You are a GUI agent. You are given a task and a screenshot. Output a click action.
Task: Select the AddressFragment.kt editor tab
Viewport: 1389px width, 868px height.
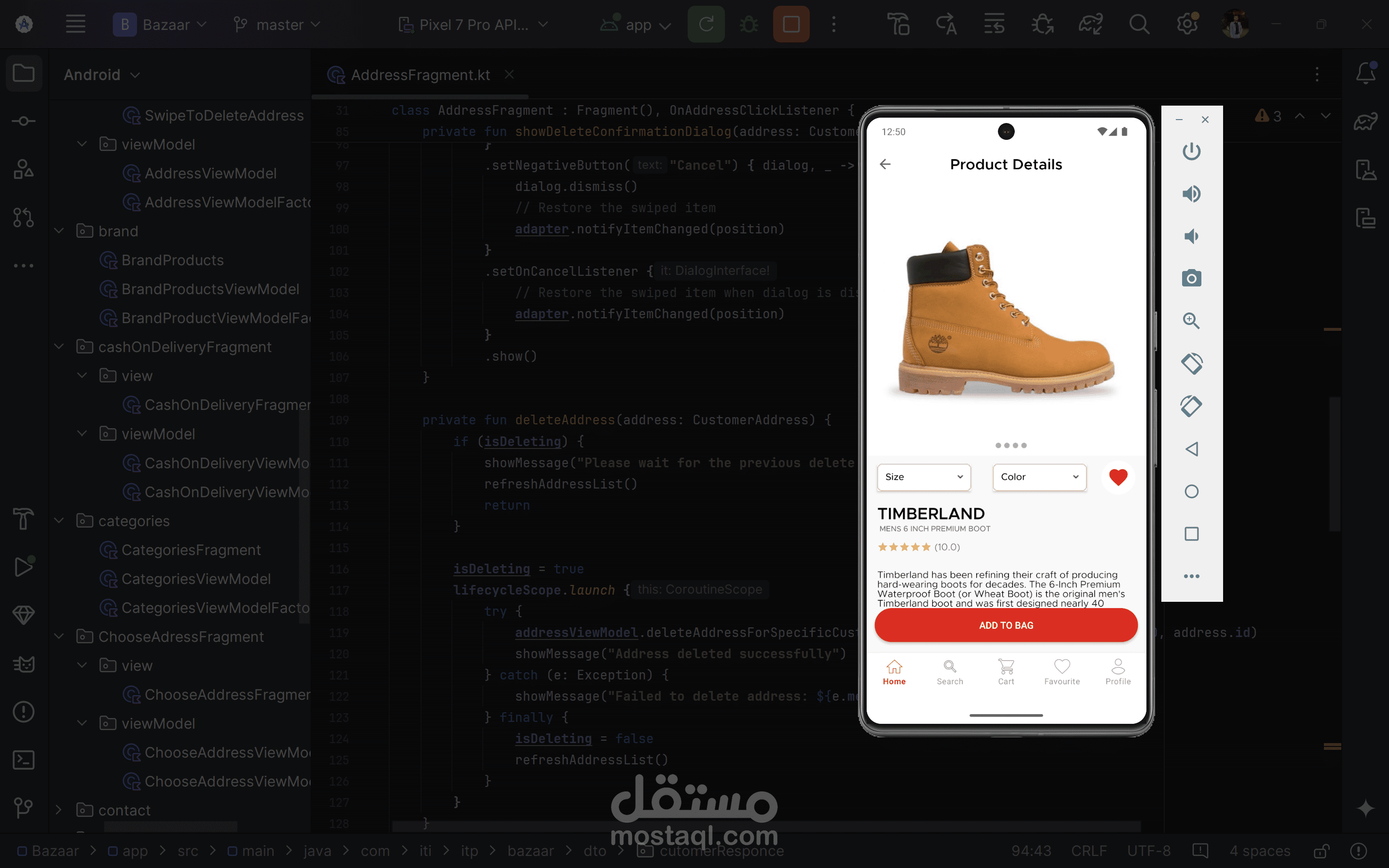[x=420, y=75]
